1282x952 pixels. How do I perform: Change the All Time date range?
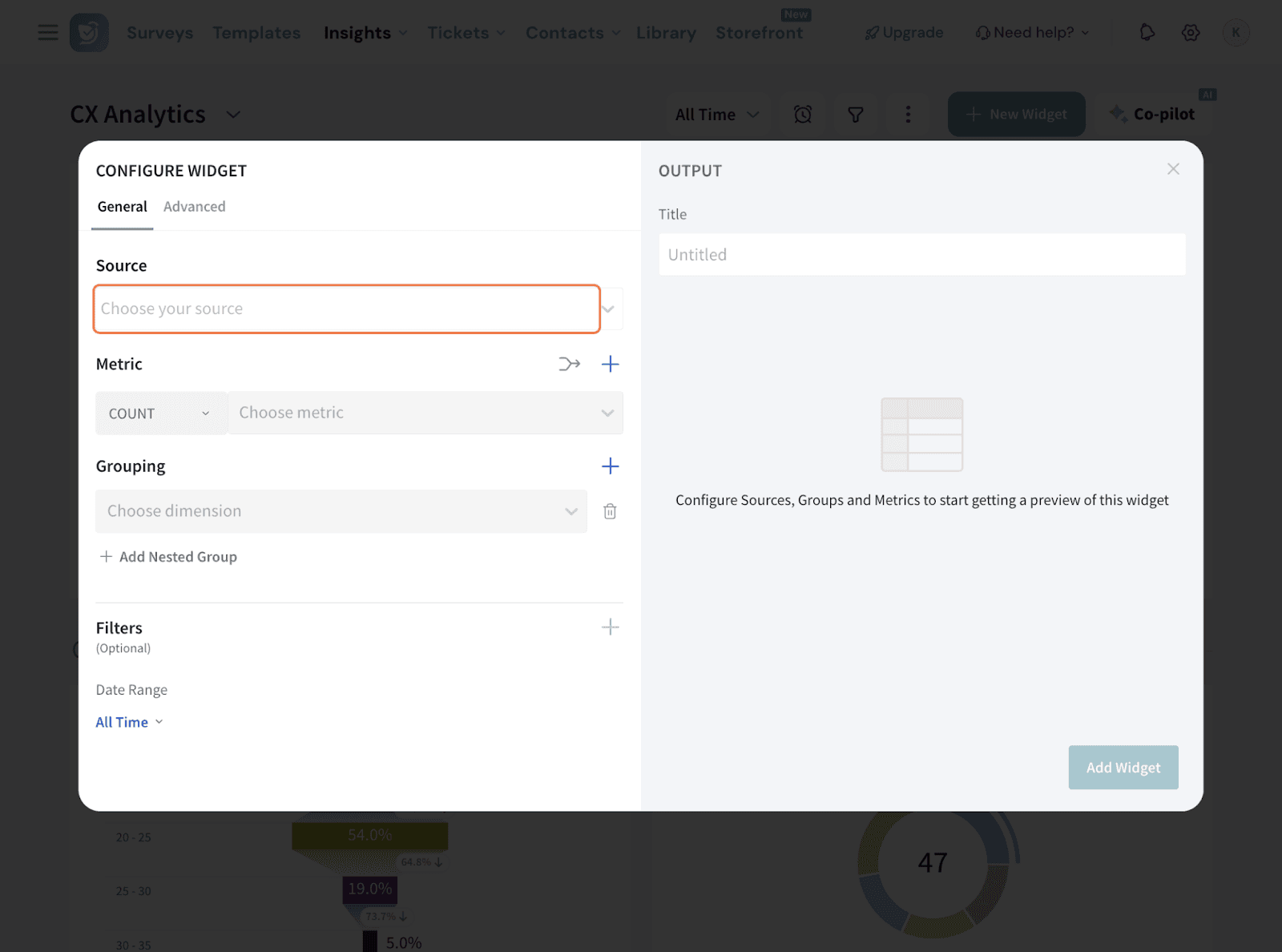(129, 722)
